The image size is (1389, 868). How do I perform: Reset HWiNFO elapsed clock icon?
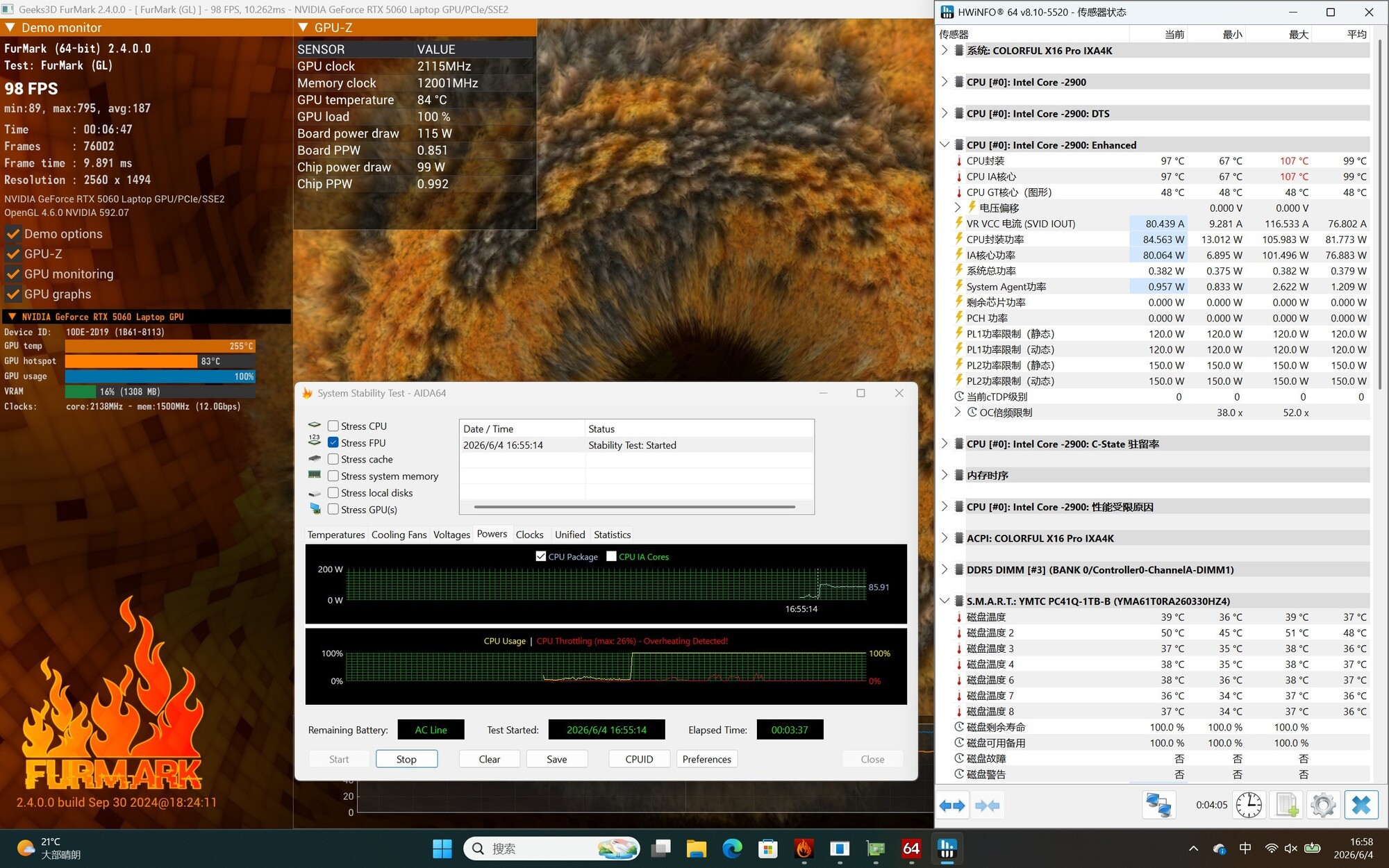(x=1249, y=806)
